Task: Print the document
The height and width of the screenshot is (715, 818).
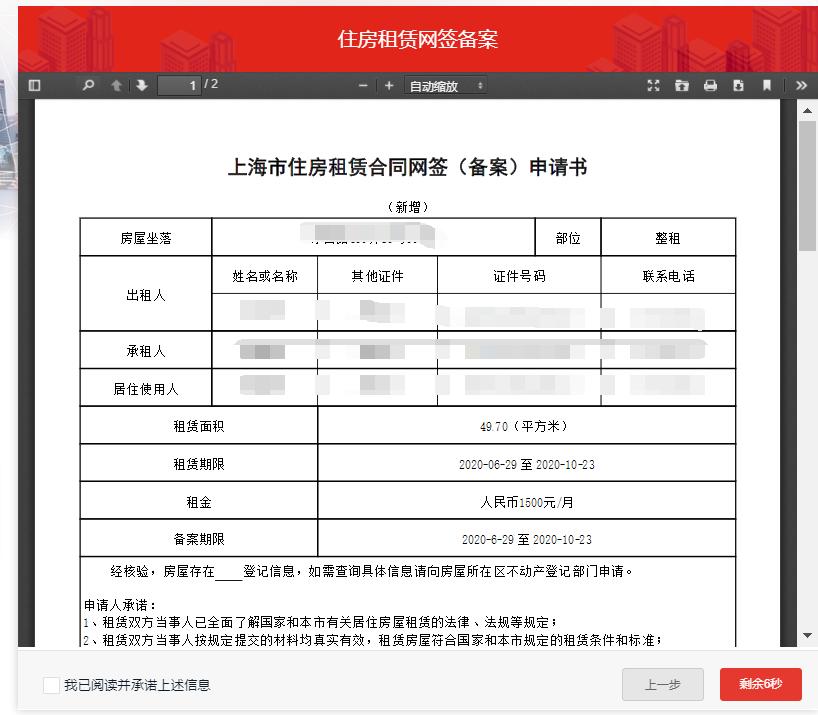Action: click(x=710, y=86)
